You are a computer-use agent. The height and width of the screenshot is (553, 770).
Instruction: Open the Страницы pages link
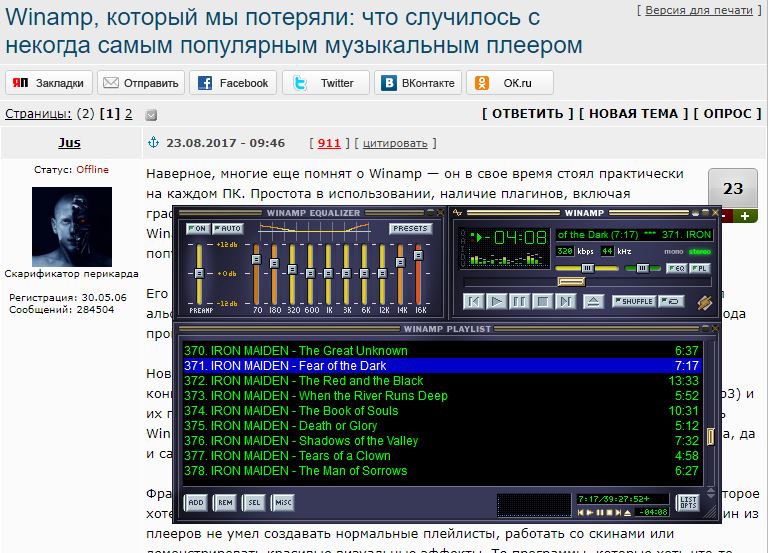coord(38,113)
